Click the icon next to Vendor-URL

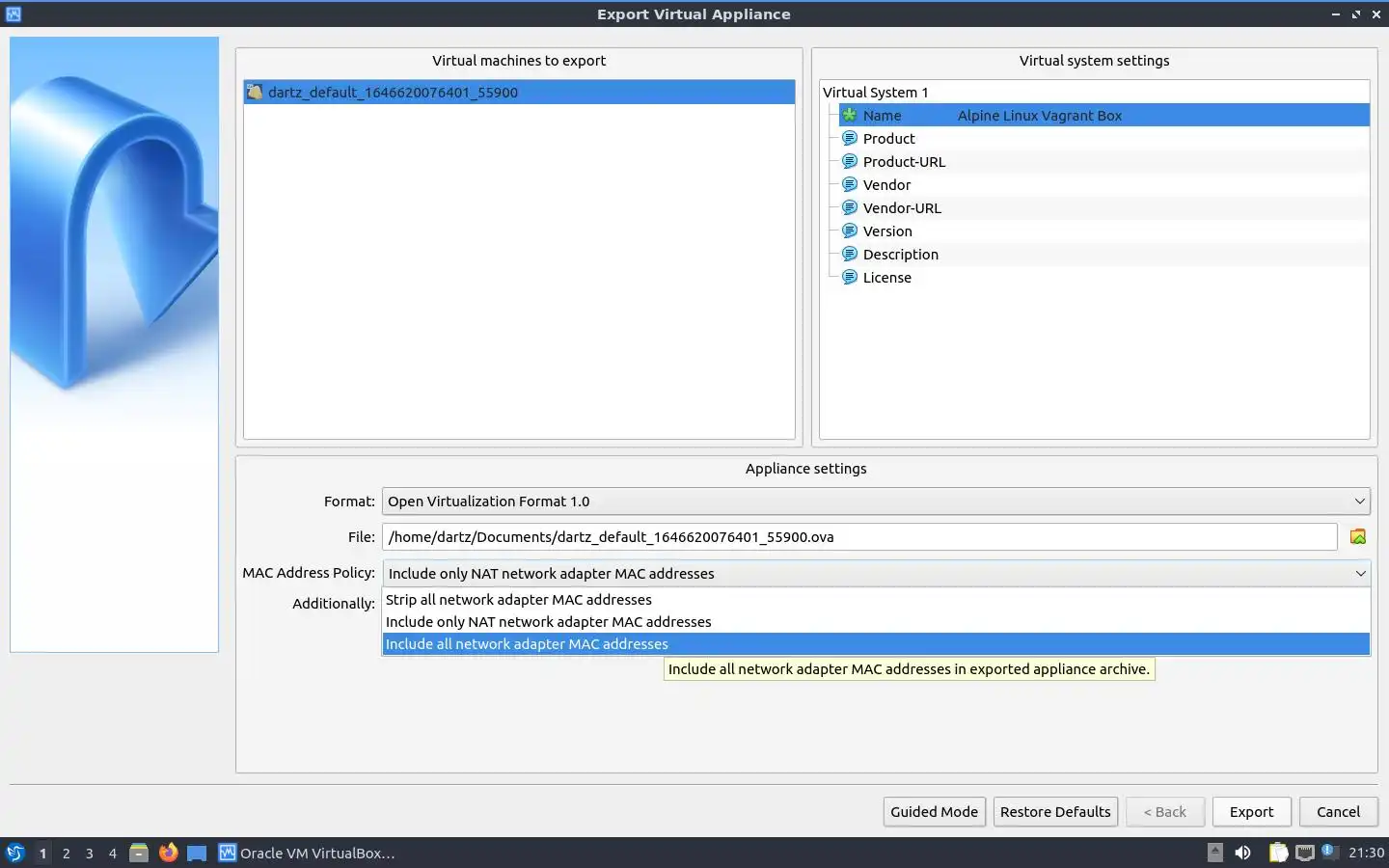[850, 207]
